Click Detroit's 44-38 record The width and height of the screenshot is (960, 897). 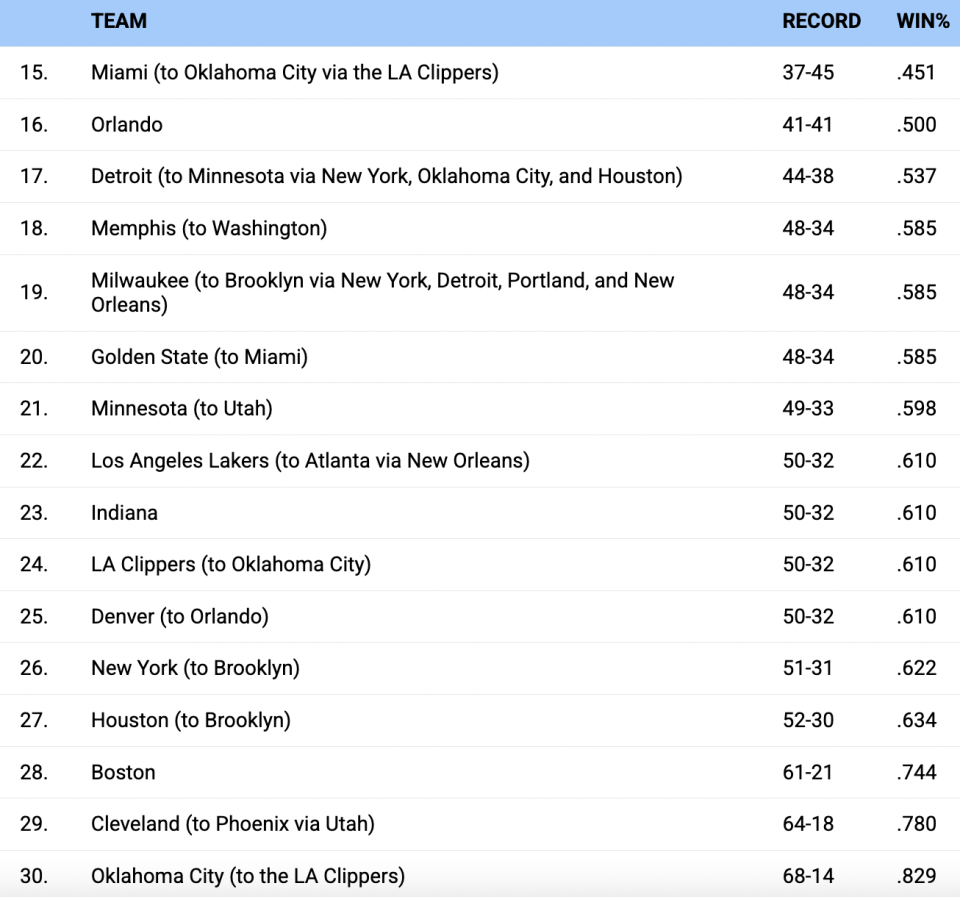(808, 176)
